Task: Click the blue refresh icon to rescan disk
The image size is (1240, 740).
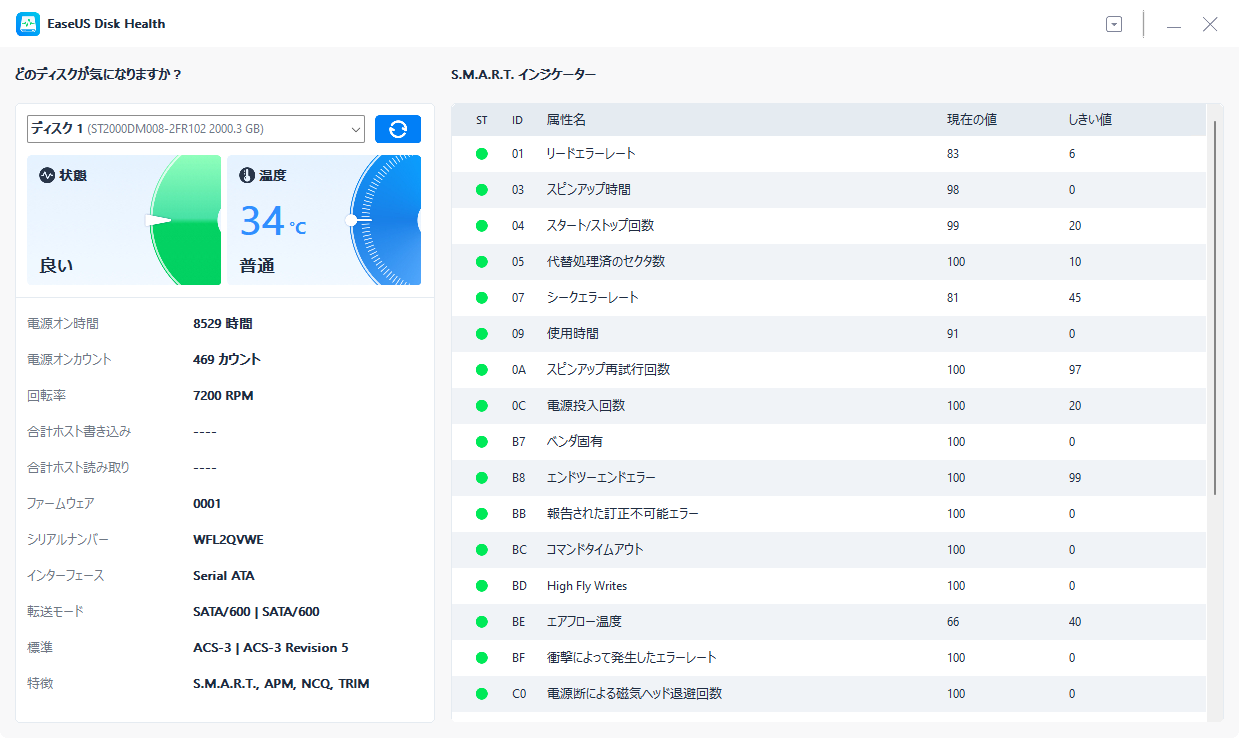Action: tap(398, 128)
